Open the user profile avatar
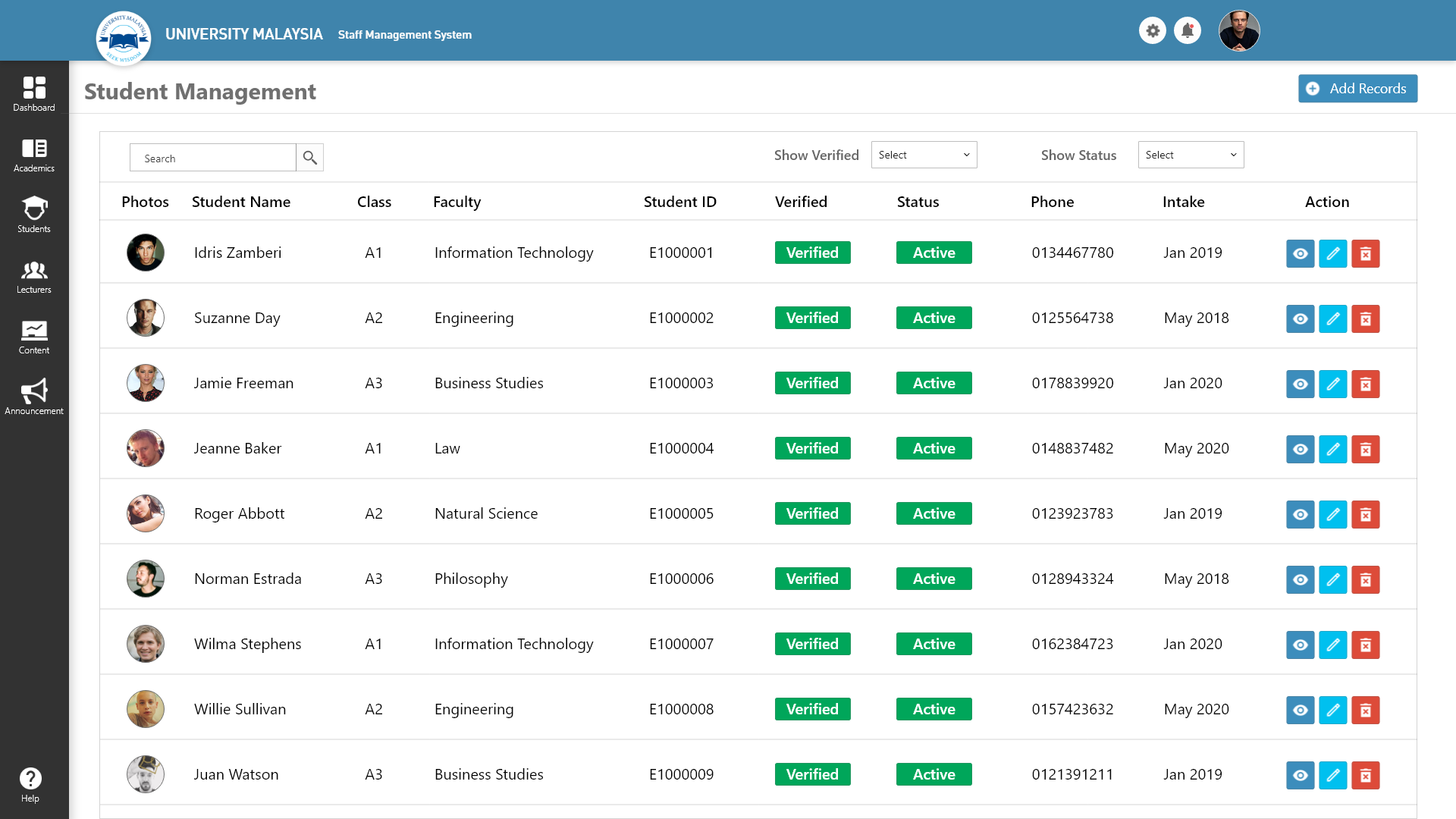This screenshot has height=819, width=1456. [x=1239, y=31]
